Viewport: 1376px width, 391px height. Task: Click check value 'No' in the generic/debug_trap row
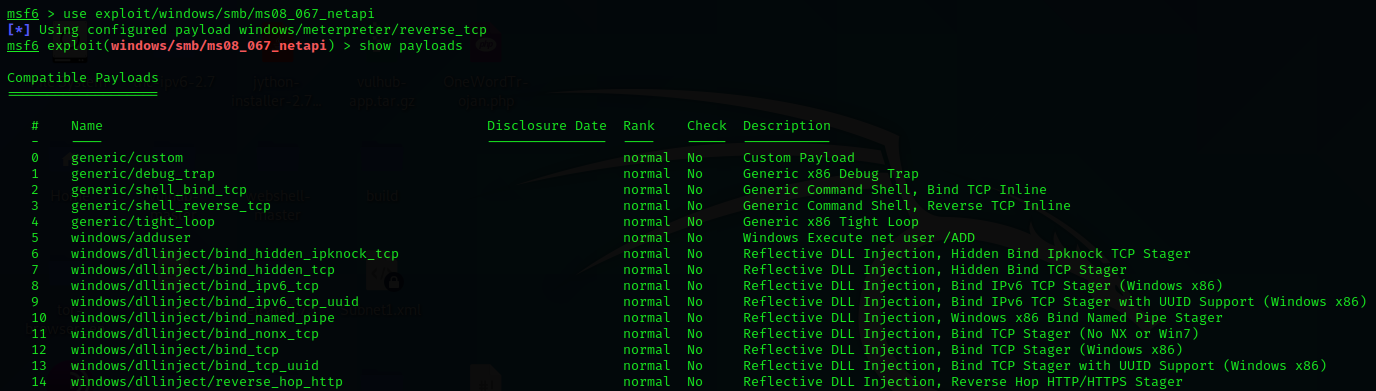pos(694,174)
